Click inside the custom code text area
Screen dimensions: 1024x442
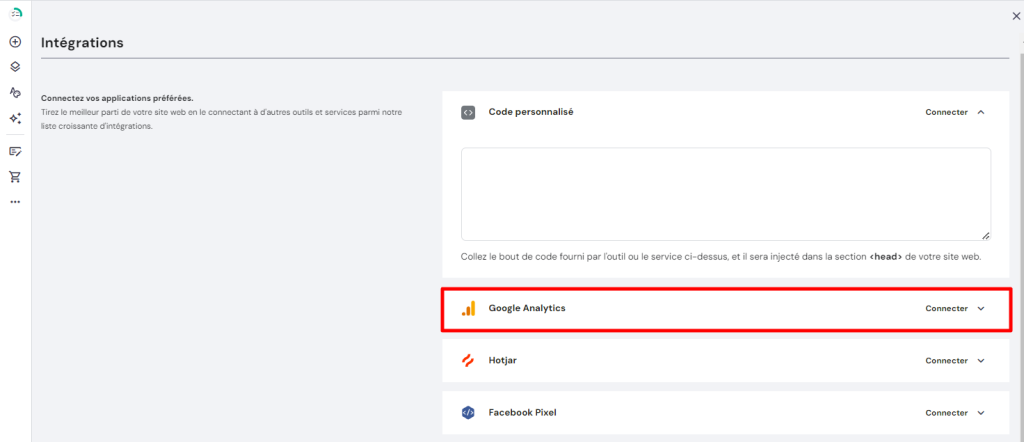725,194
